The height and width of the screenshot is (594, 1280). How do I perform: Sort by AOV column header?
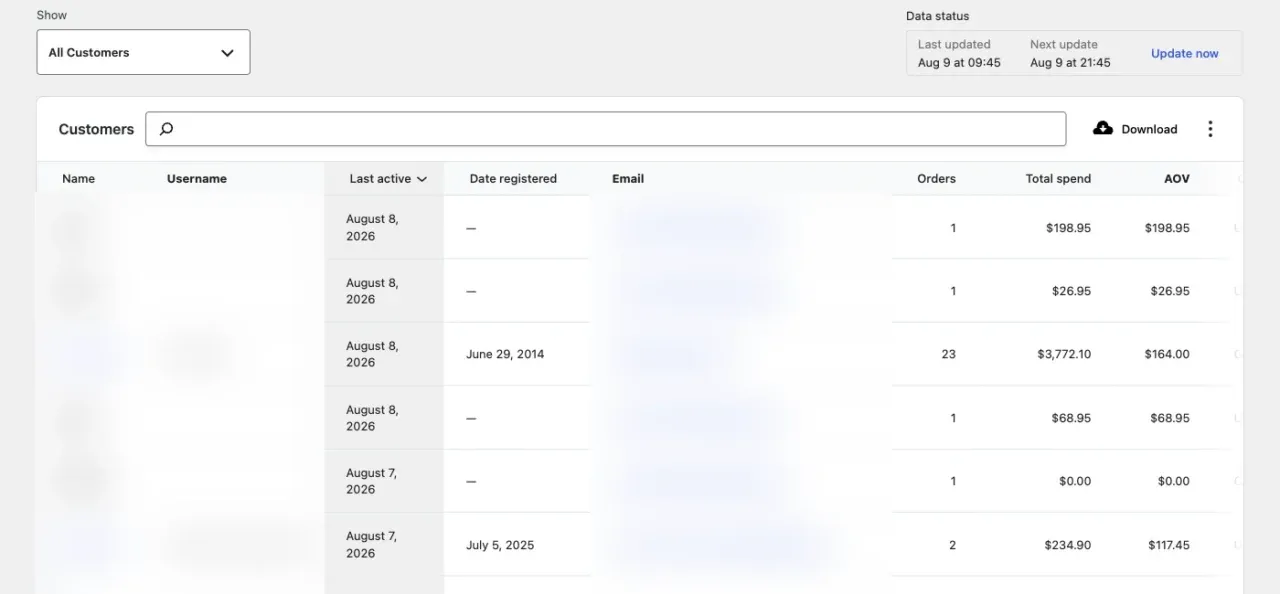[1177, 179]
